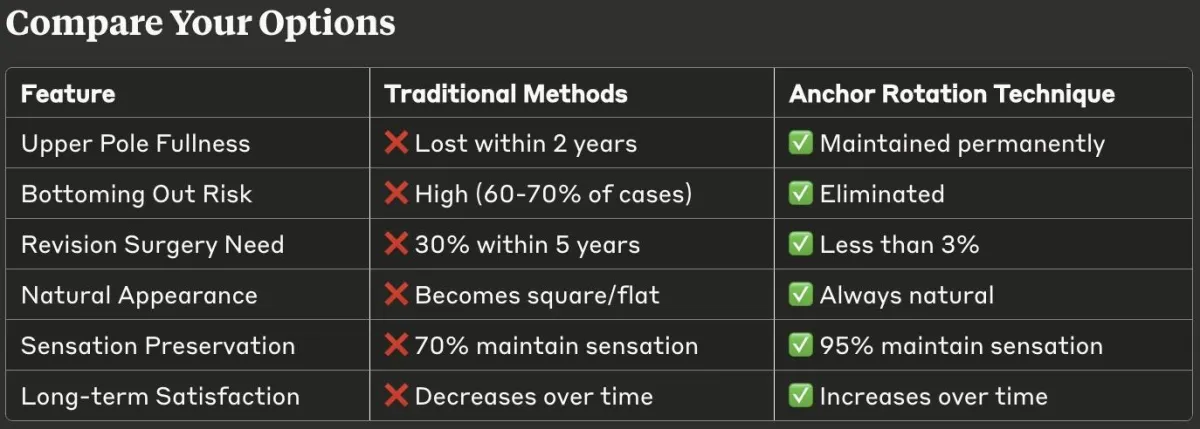Click the Long-term Satisfaction row label
This screenshot has height=429, width=1200.
click(160, 397)
